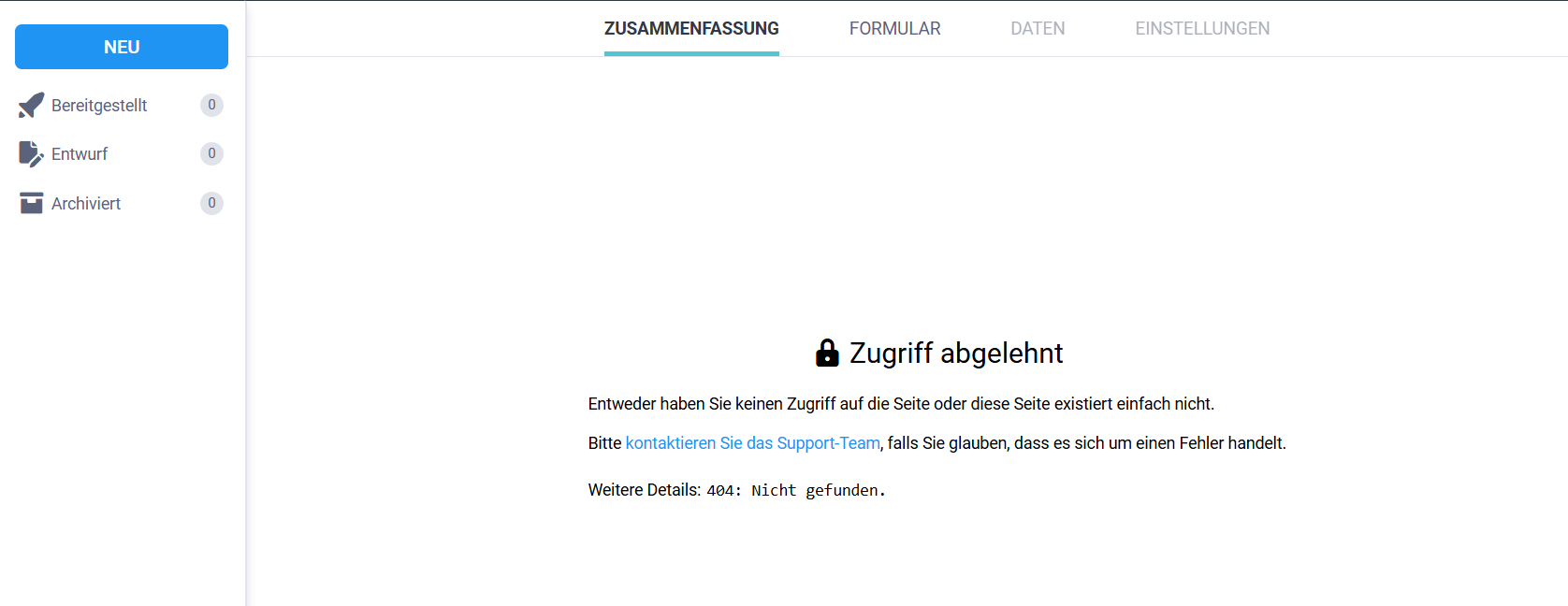This screenshot has height=606, width=1568.
Task: Open the Bereitgestellt forms list
Action: (99, 106)
